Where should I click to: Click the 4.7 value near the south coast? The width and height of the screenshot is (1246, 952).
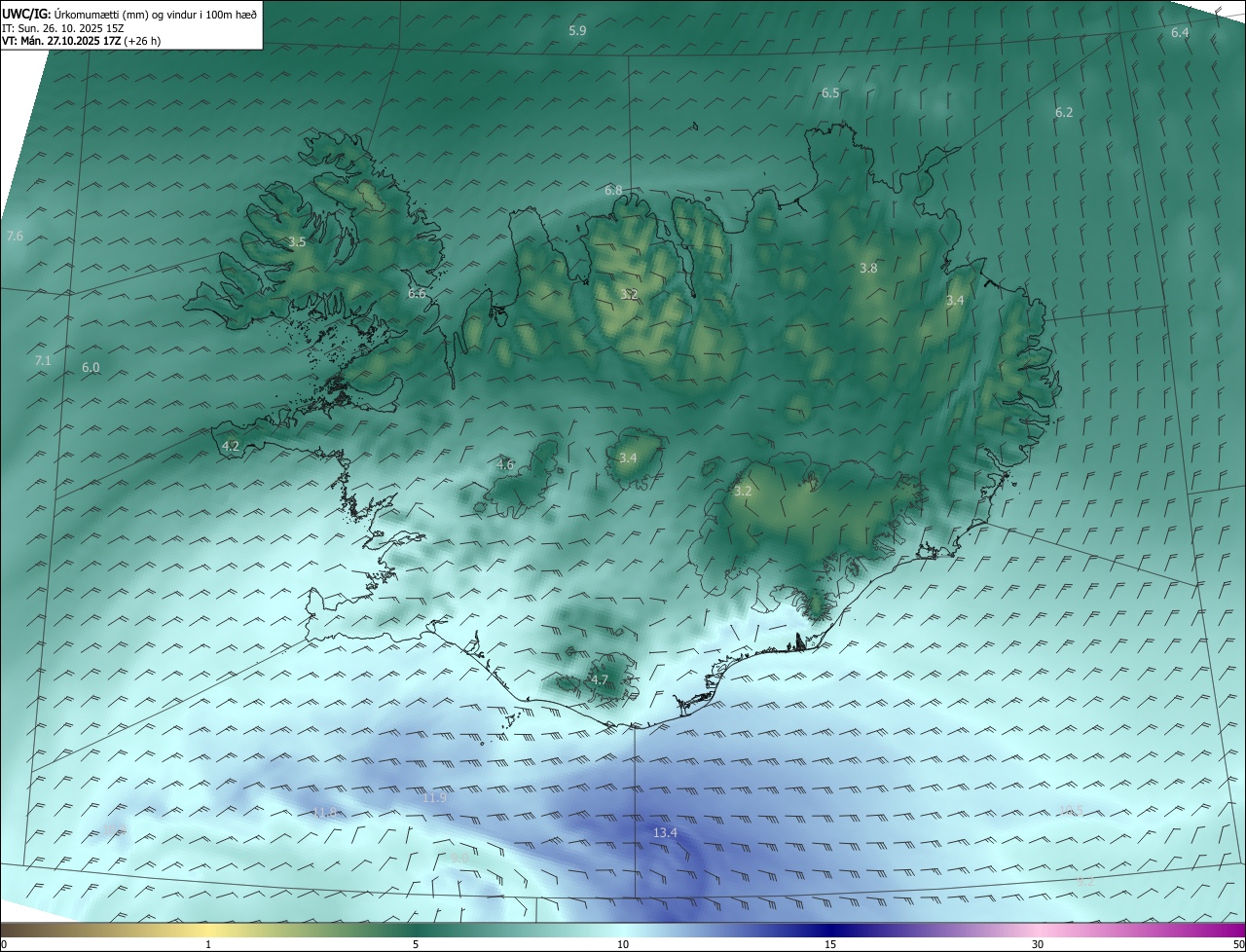(x=600, y=680)
